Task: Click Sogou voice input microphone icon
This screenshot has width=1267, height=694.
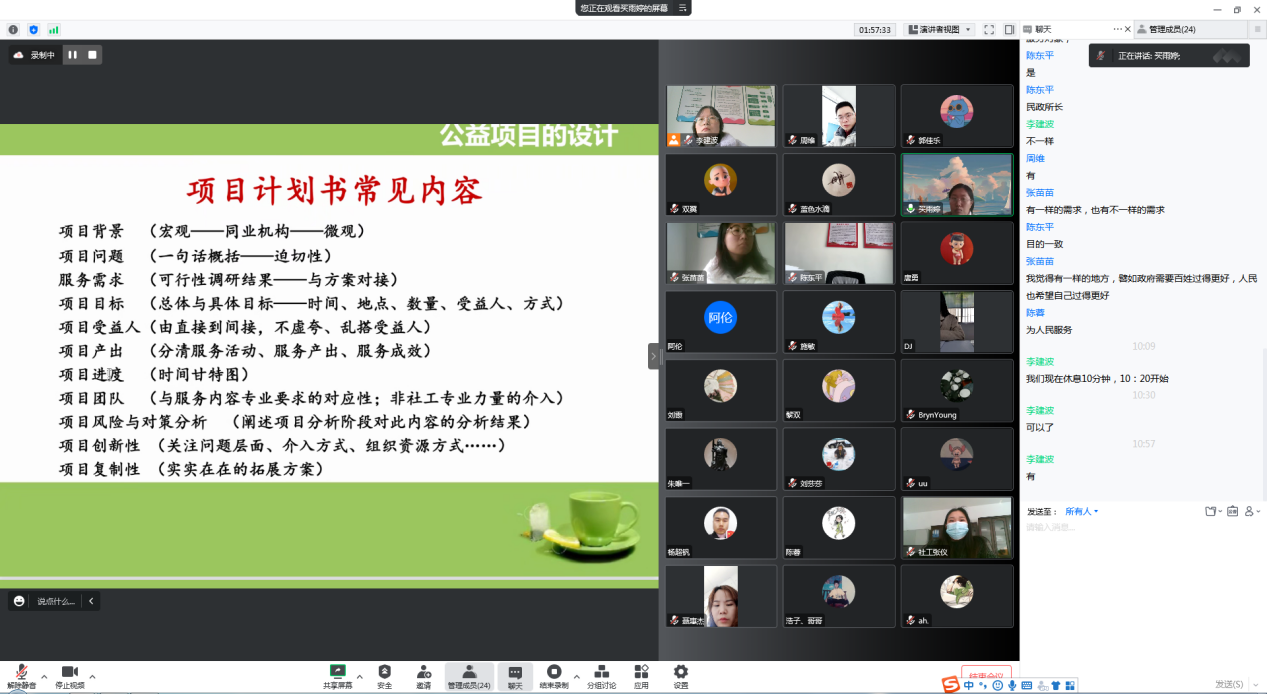Action: 1012,685
